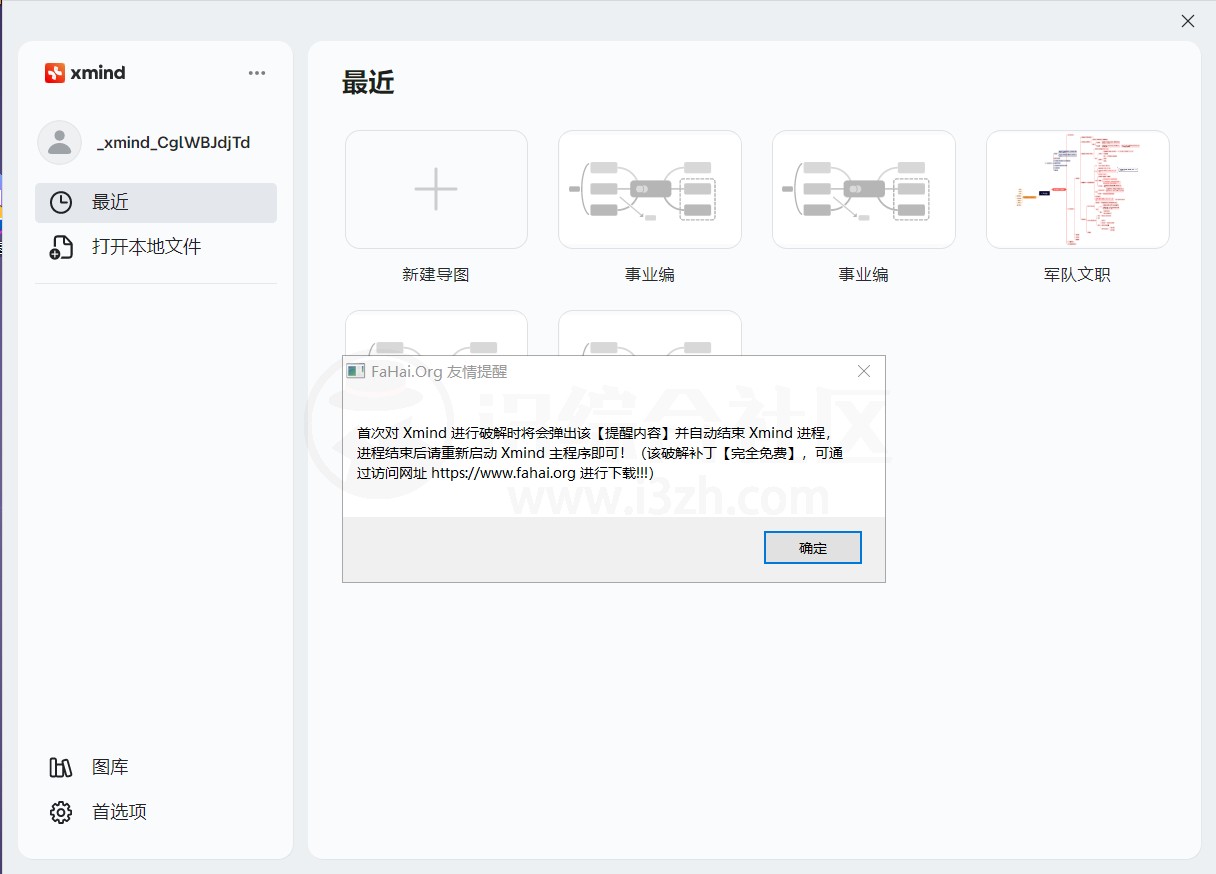Open the more options ellipsis menu
Viewport: 1216px width, 874px height.
tap(257, 72)
